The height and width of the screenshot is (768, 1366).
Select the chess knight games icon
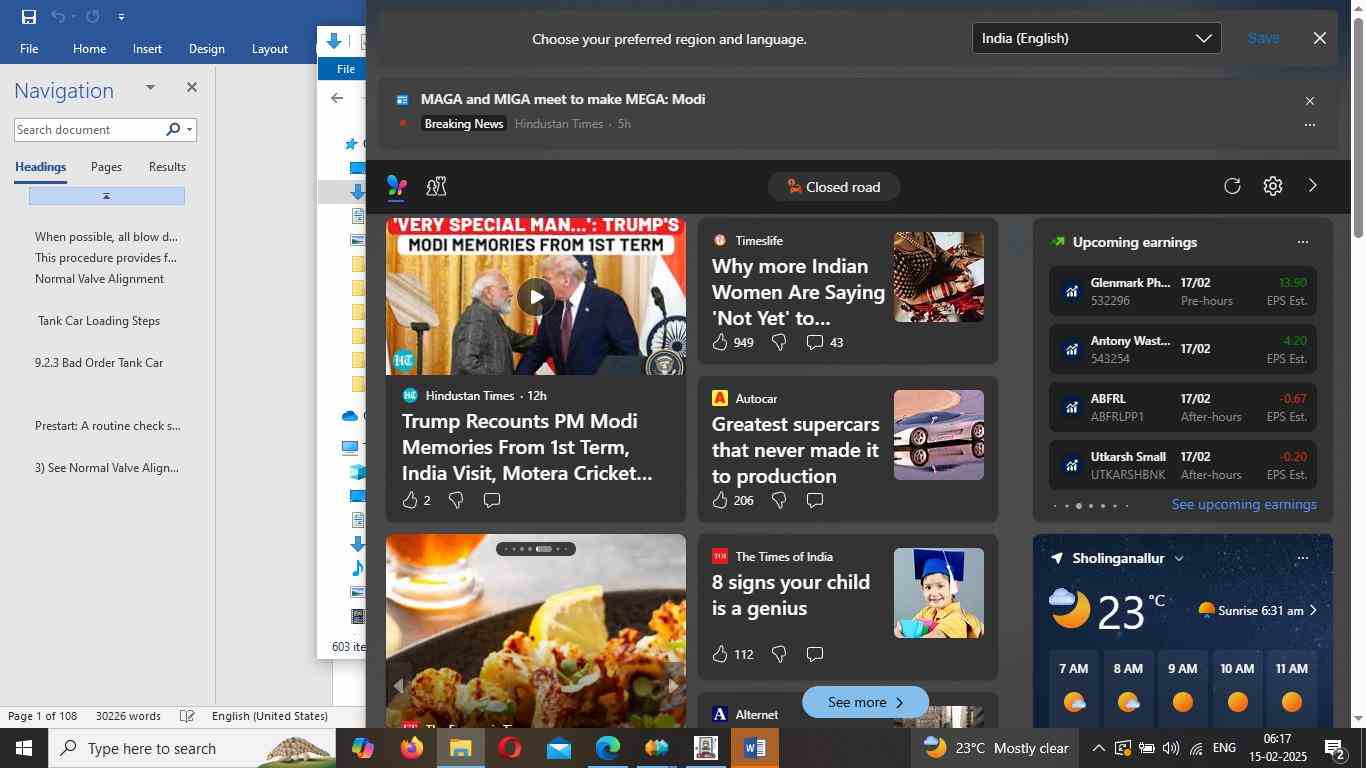[436, 186]
